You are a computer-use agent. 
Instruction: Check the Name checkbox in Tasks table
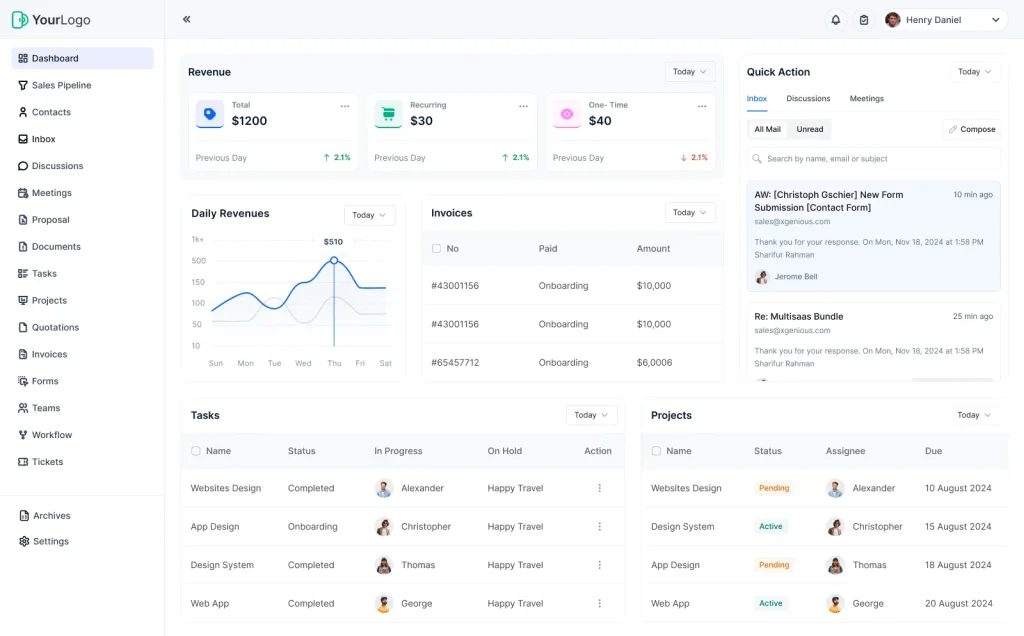(x=195, y=451)
